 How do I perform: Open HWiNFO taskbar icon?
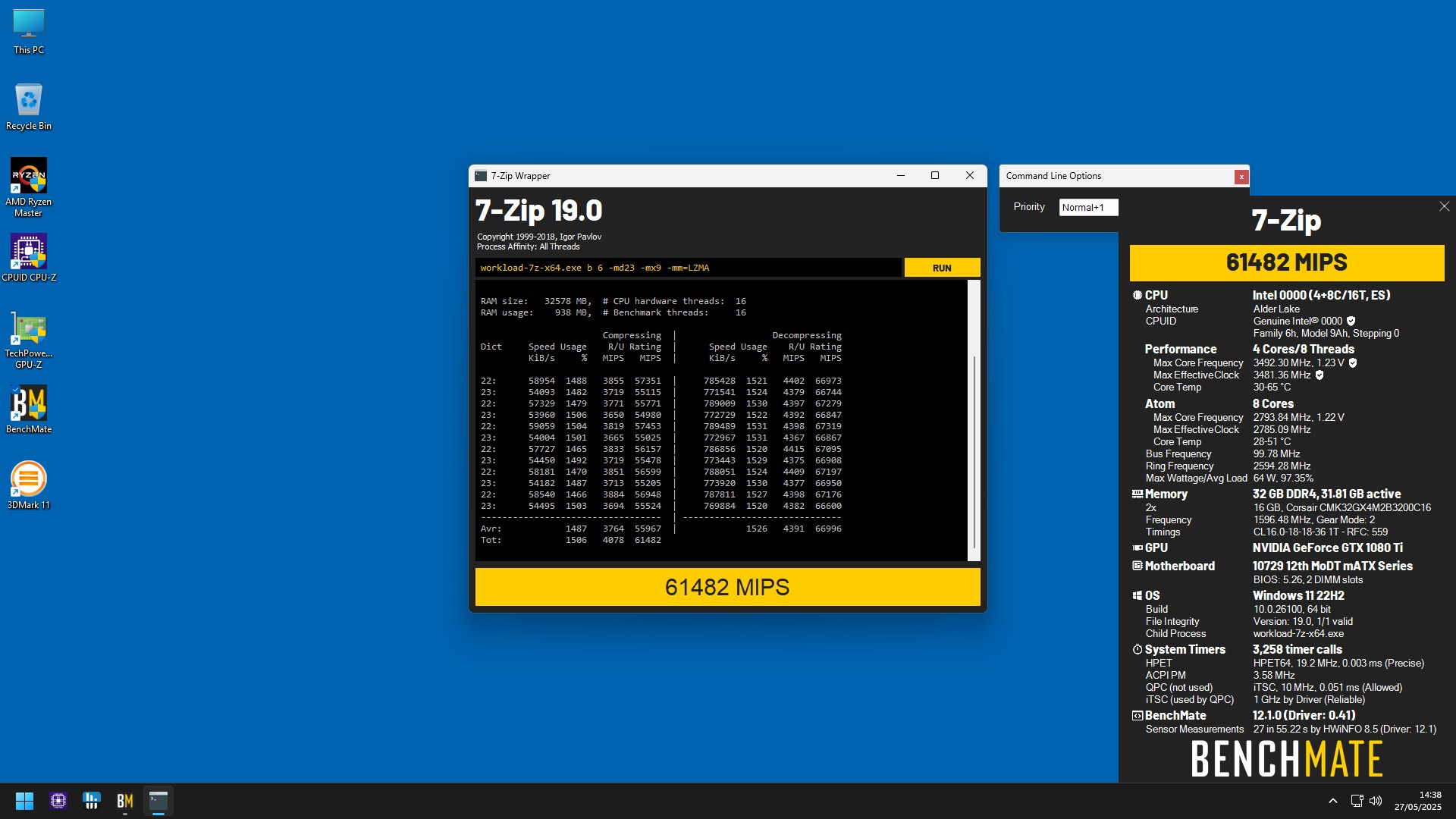point(92,801)
